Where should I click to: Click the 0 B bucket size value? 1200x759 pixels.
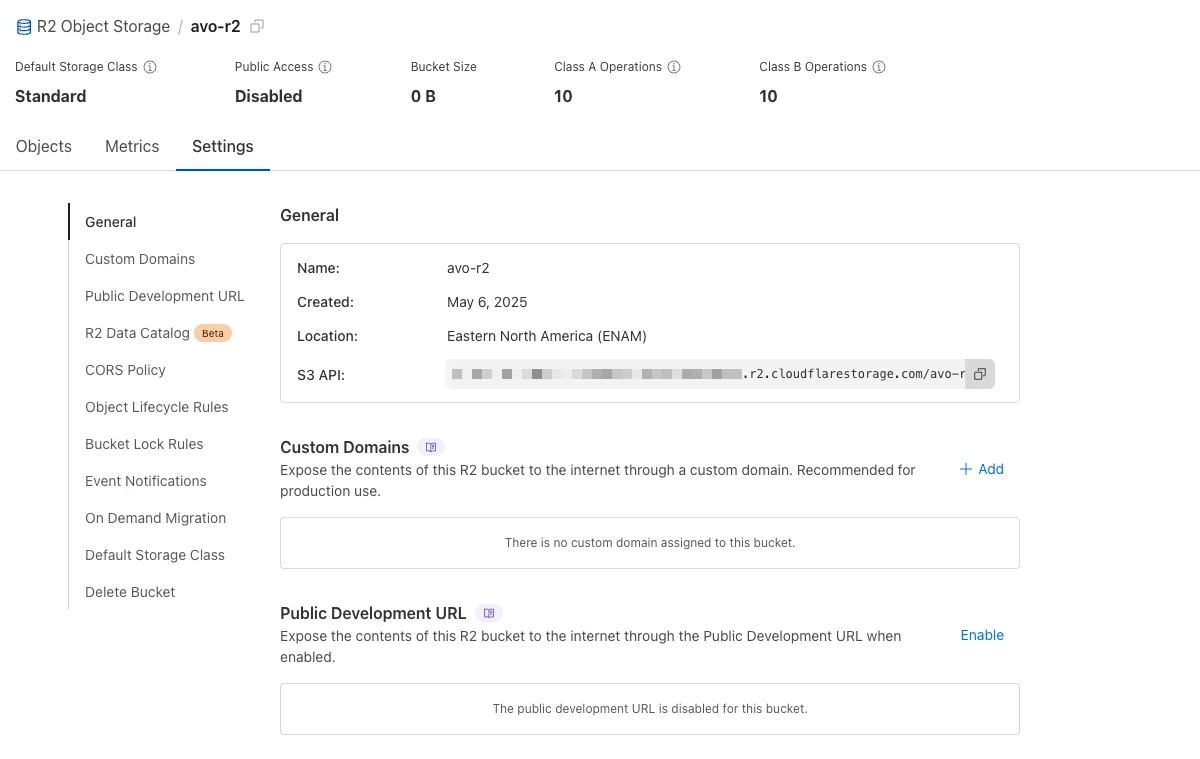[x=423, y=96]
